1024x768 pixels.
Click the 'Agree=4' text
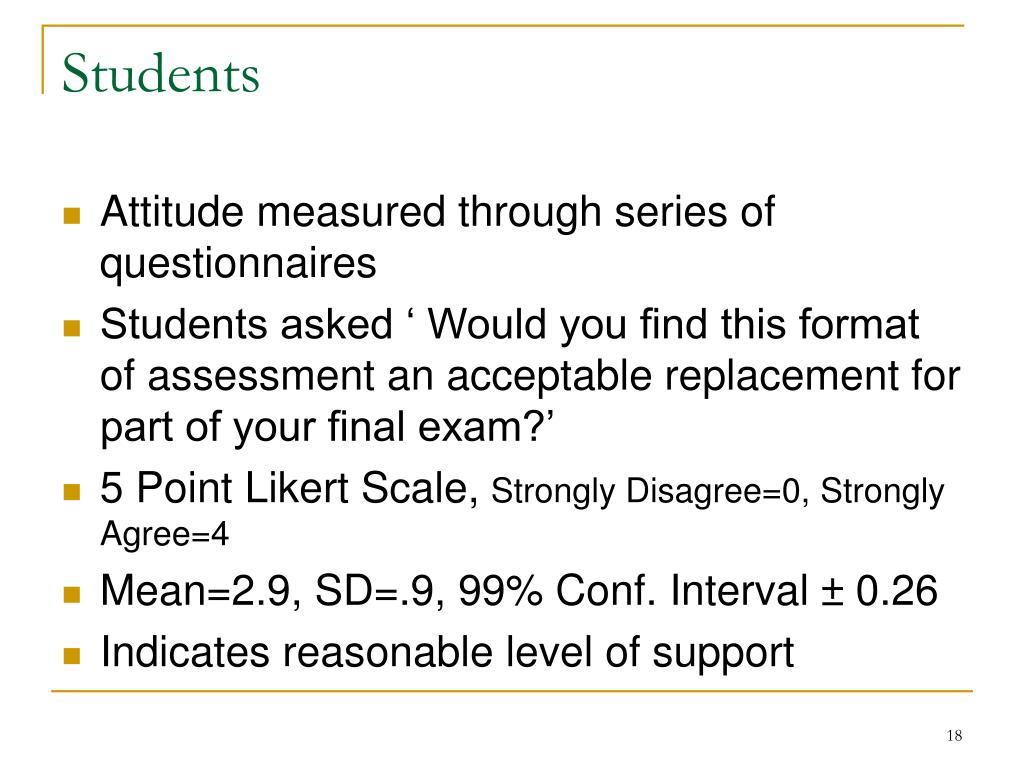(165, 535)
